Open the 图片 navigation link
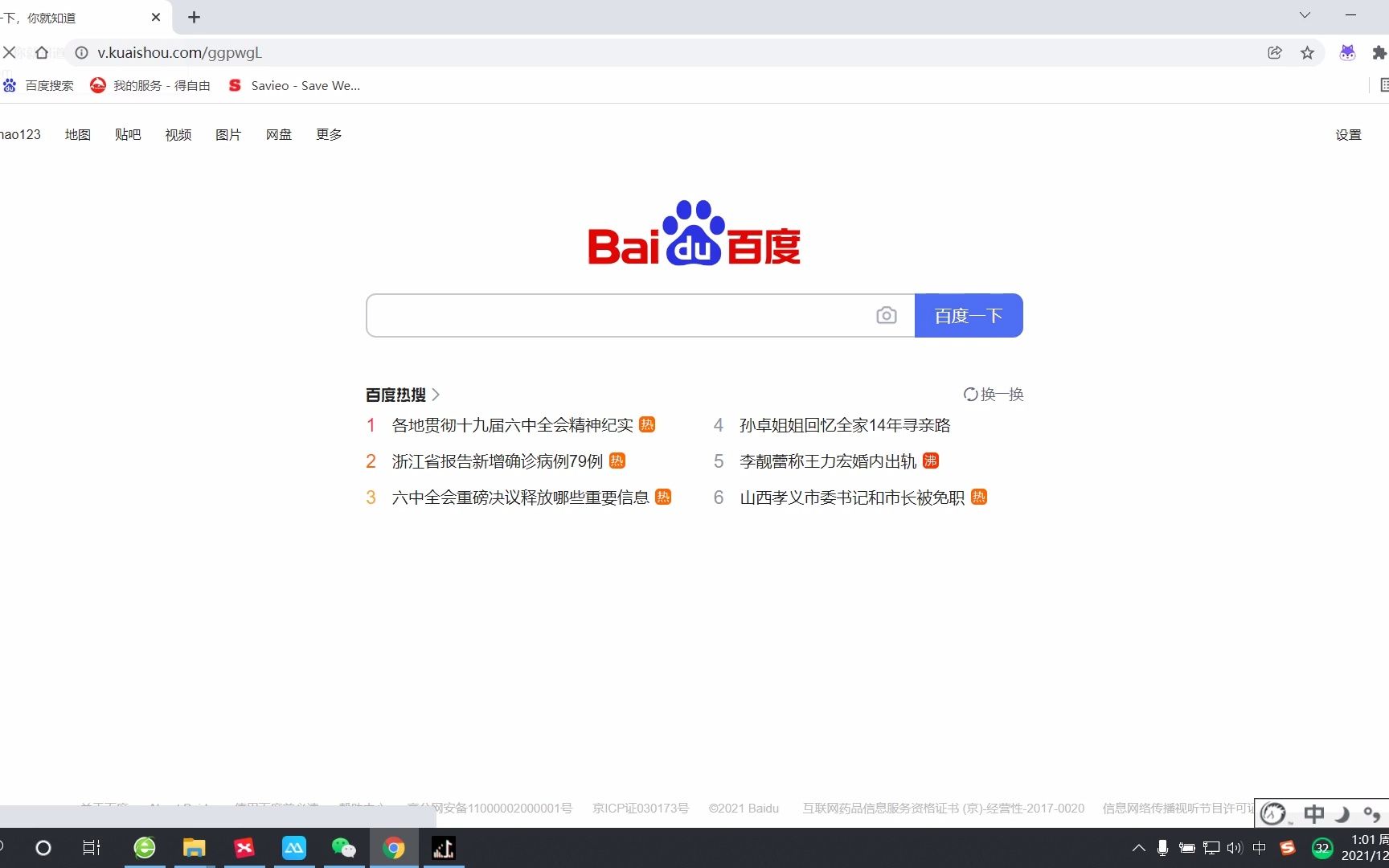This screenshot has width=1389, height=868. pos(228,134)
